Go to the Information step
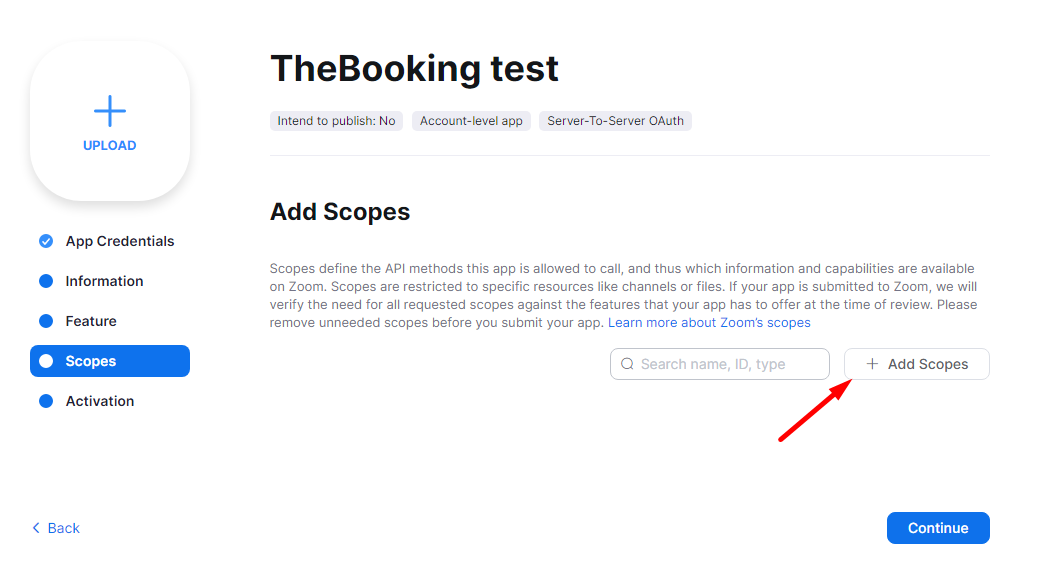 (x=104, y=281)
